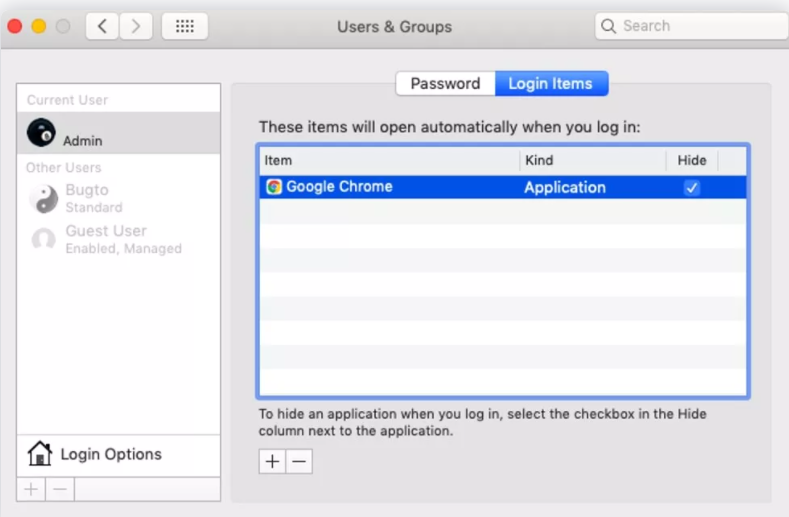This screenshot has width=789, height=517.
Task: Click the search magnifier icon
Action: point(608,26)
